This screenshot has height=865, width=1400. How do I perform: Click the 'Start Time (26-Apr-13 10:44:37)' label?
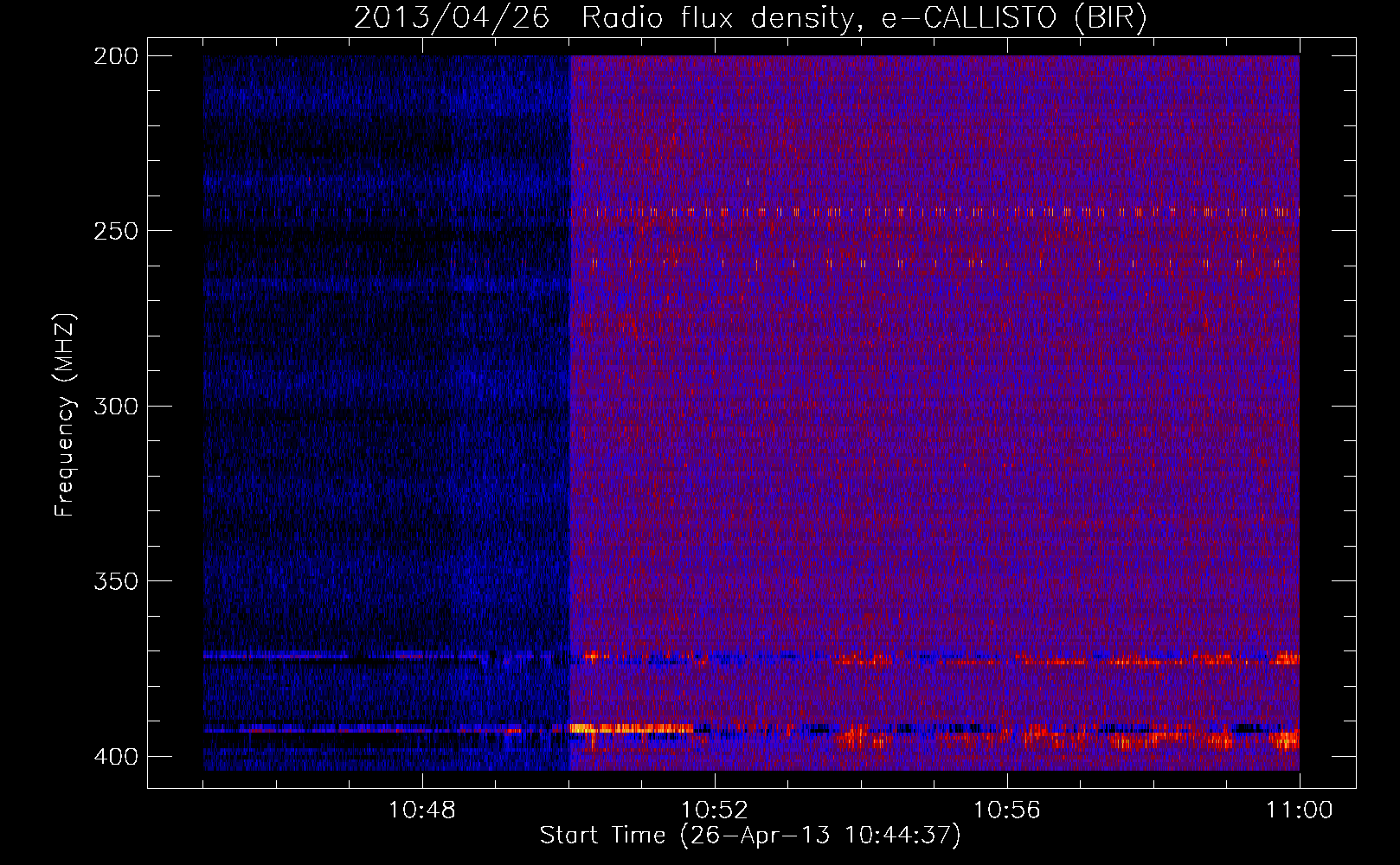tap(750, 836)
